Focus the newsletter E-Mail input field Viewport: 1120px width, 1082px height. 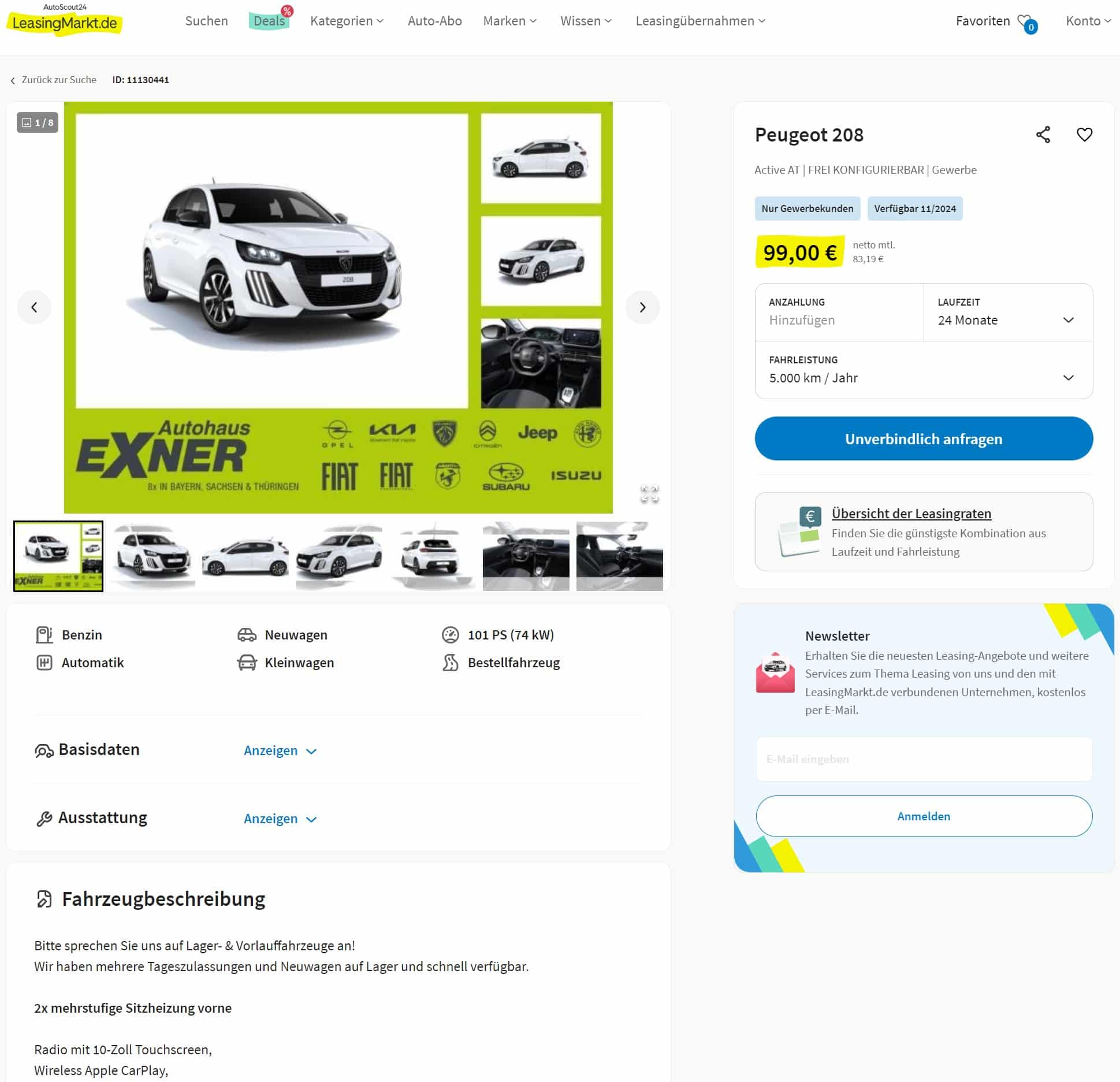click(x=923, y=759)
